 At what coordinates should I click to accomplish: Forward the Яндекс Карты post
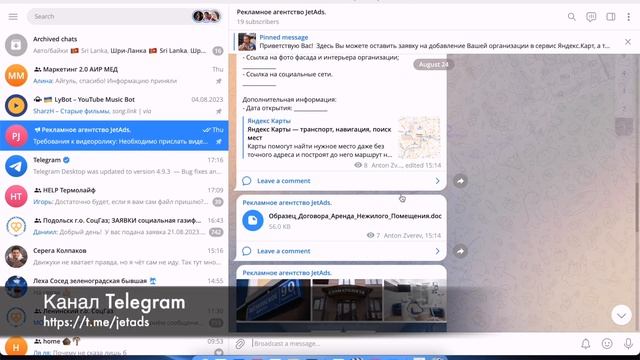pyautogui.click(x=460, y=181)
